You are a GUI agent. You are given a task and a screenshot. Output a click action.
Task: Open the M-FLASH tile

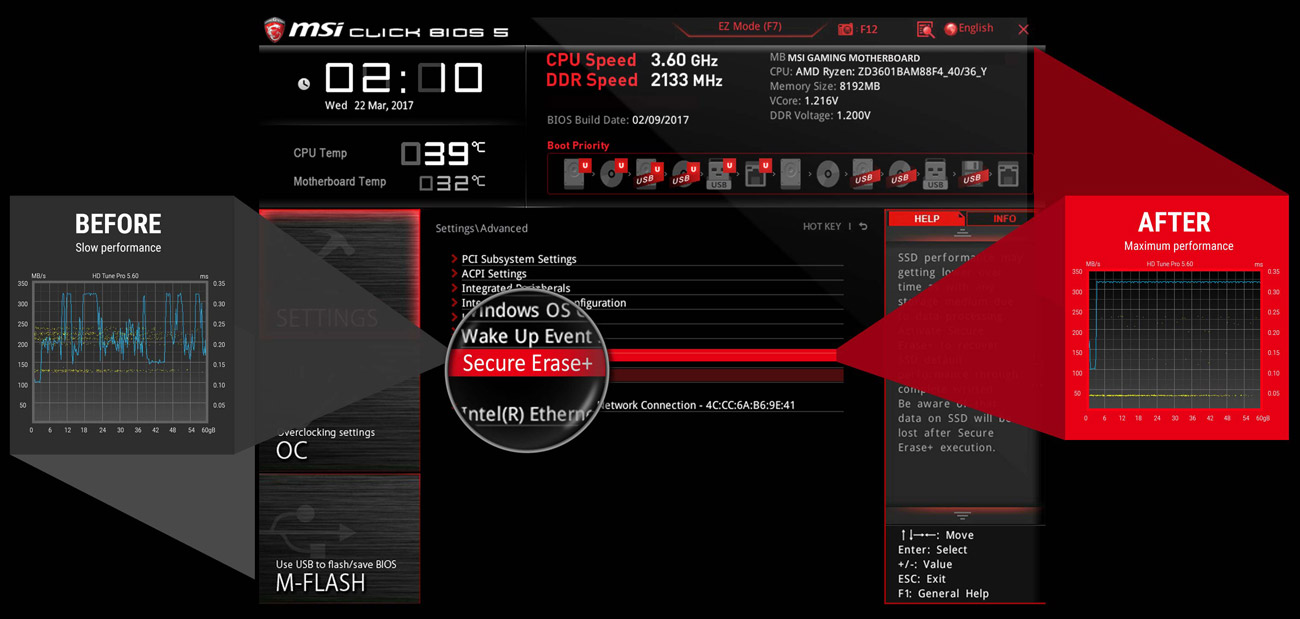(339, 538)
